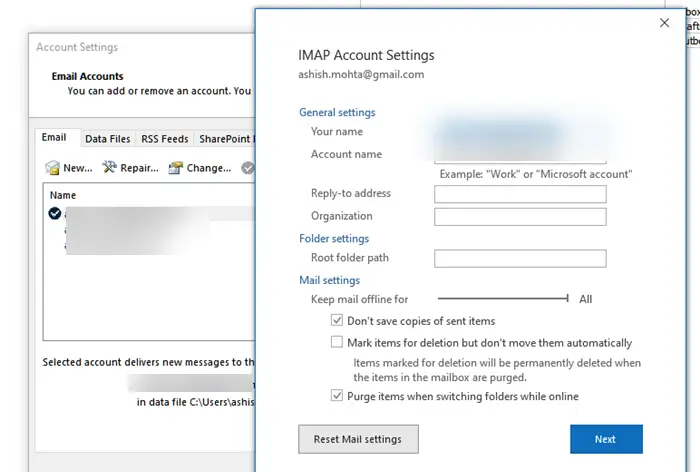
Task: Click the Root folder path field
Action: click(x=520, y=259)
